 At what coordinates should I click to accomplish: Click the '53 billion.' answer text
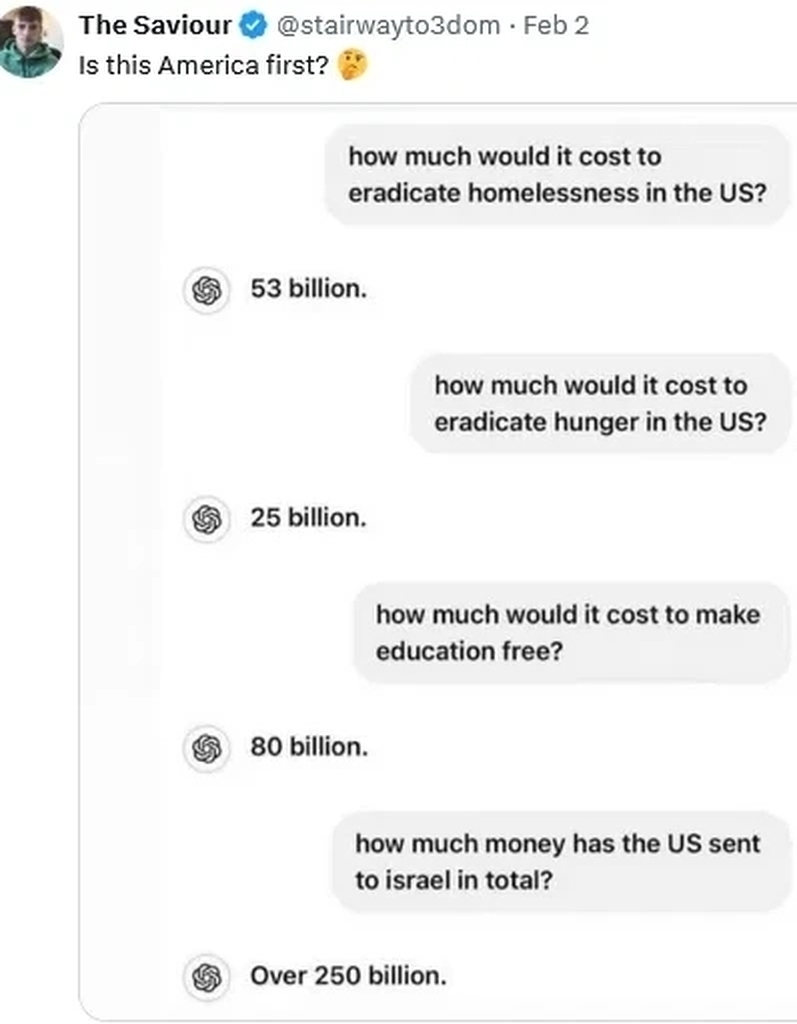309,290
